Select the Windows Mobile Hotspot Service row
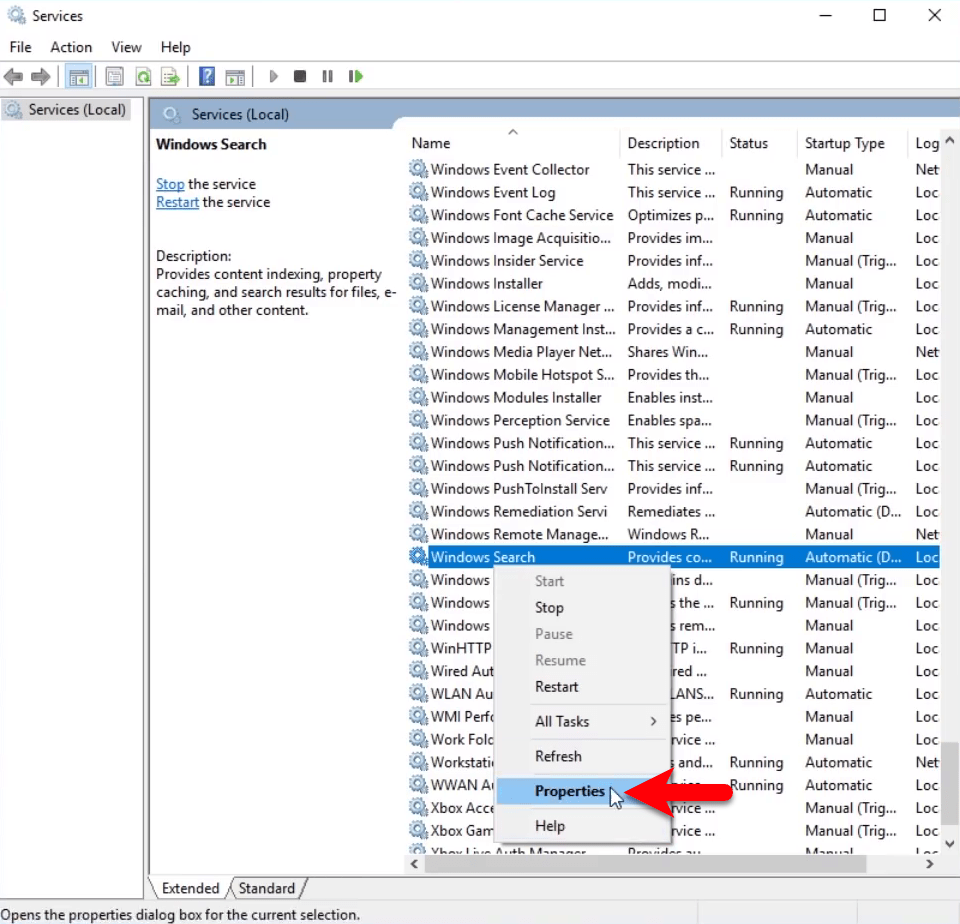The width and height of the screenshot is (960, 924). click(x=673, y=374)
